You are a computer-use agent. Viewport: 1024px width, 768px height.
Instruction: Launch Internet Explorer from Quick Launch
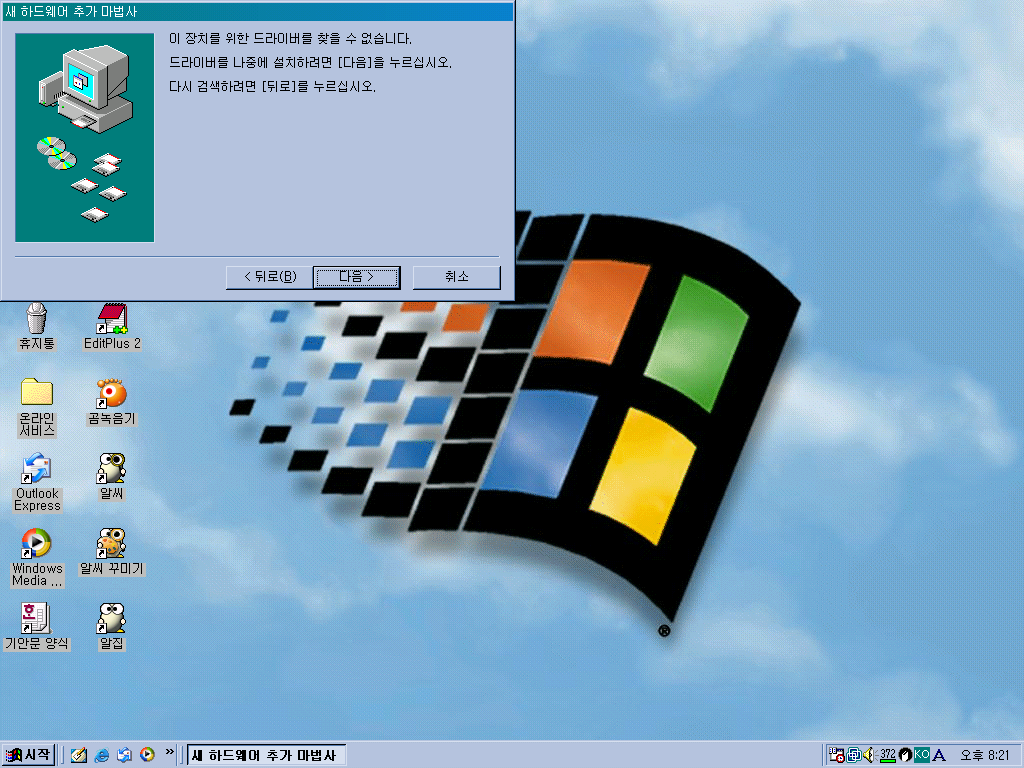click(x=101, y=755)
